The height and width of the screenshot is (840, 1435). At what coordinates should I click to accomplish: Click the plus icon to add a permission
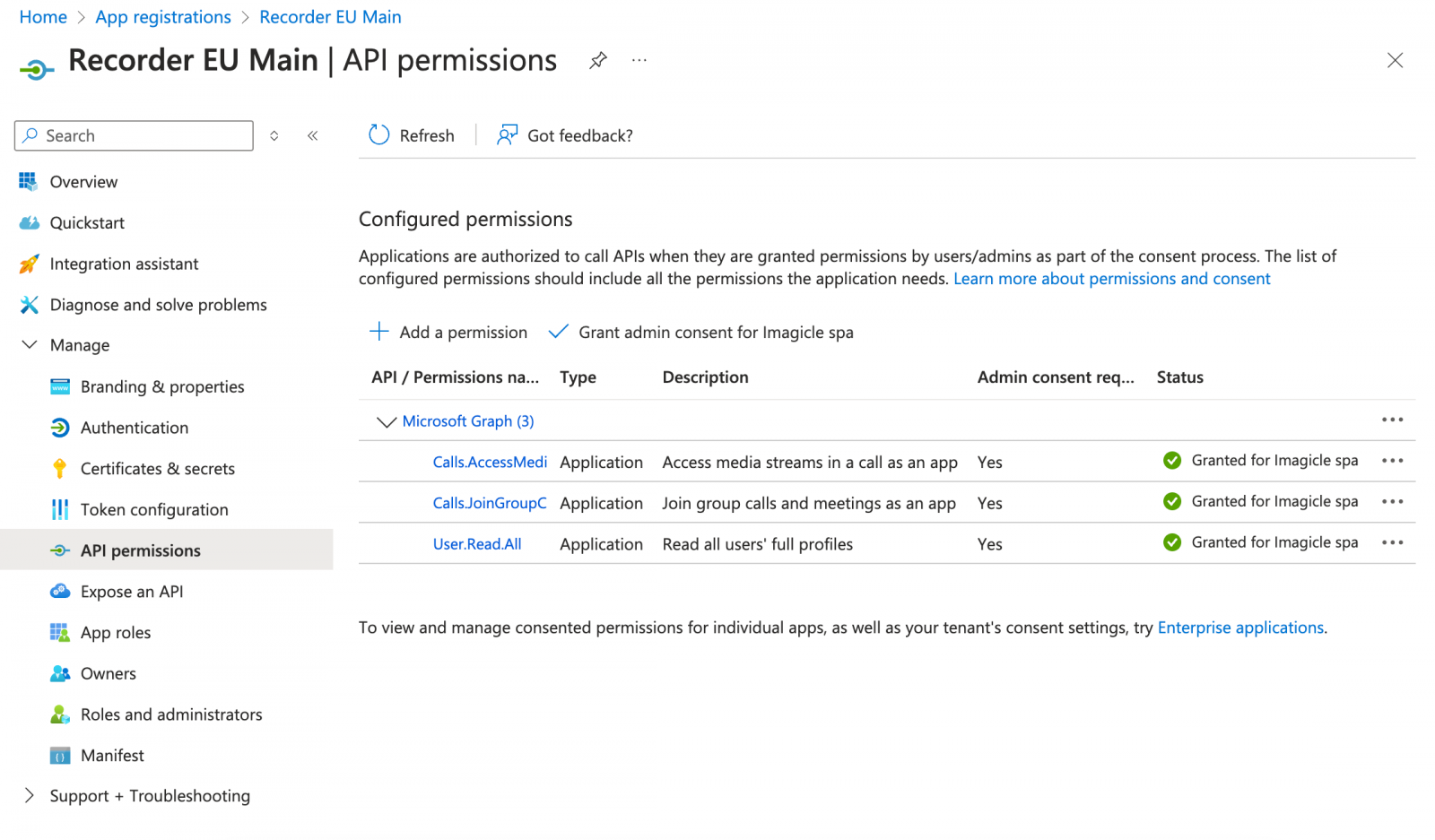[379, 332]
